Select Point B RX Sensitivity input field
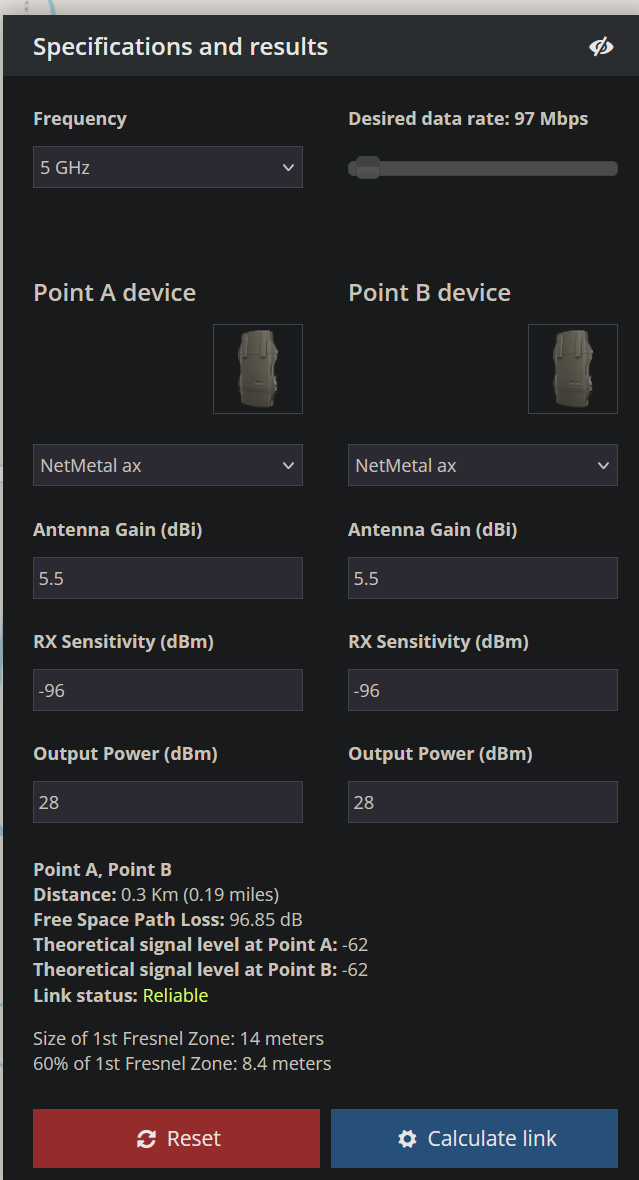 tap(482, 690)
